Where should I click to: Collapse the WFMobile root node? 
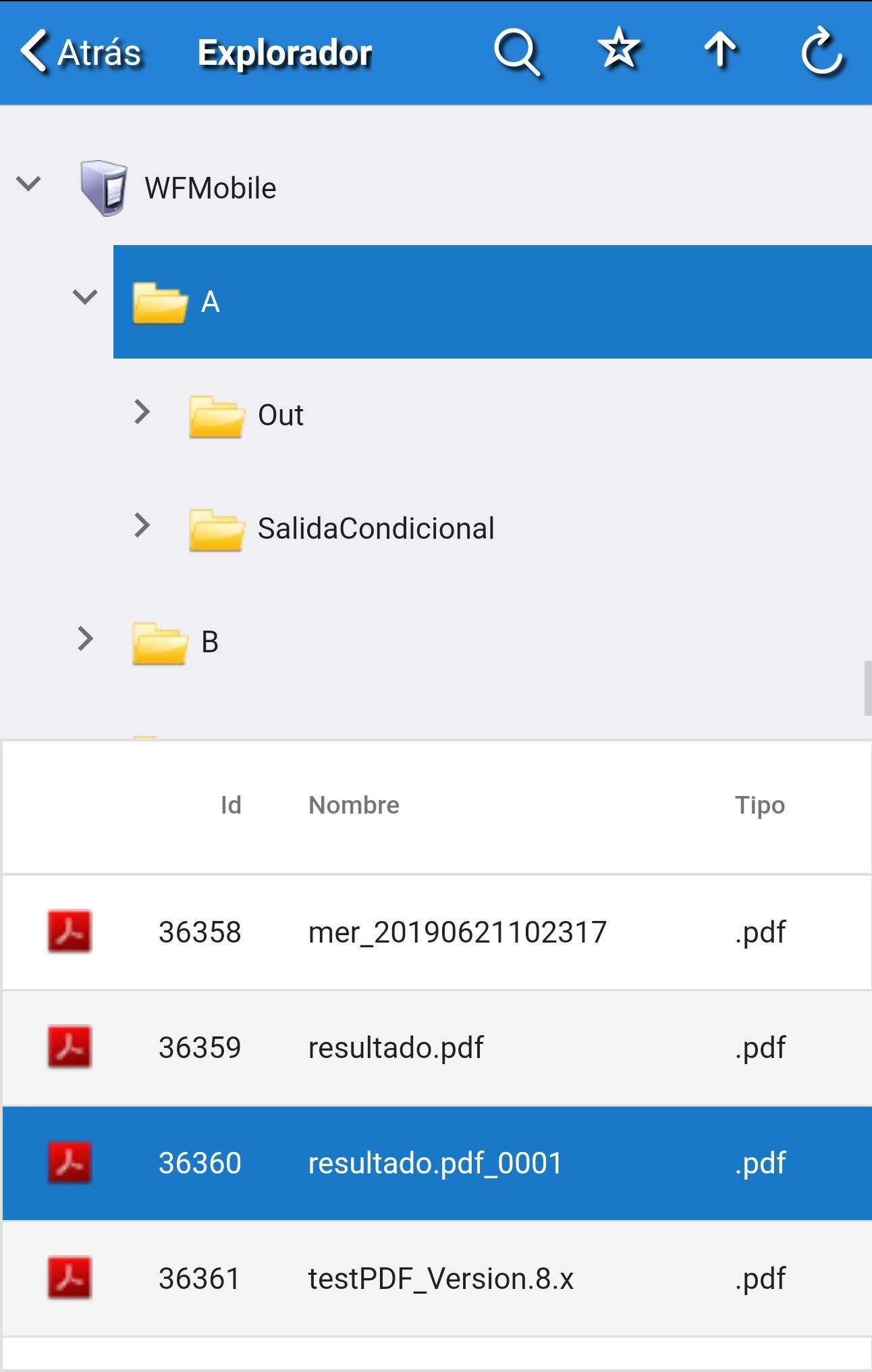tap(28, 184)
